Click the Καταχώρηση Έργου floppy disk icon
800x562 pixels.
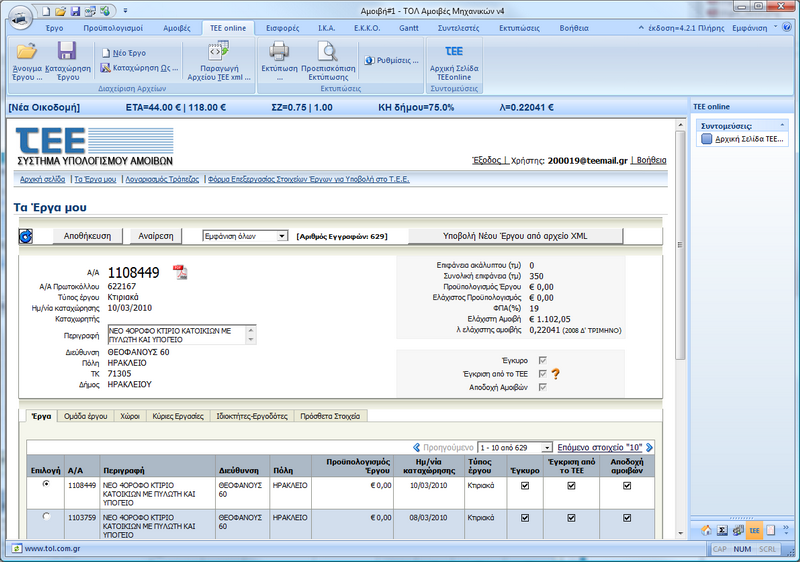pyautogui.click(x=67, y=52)
